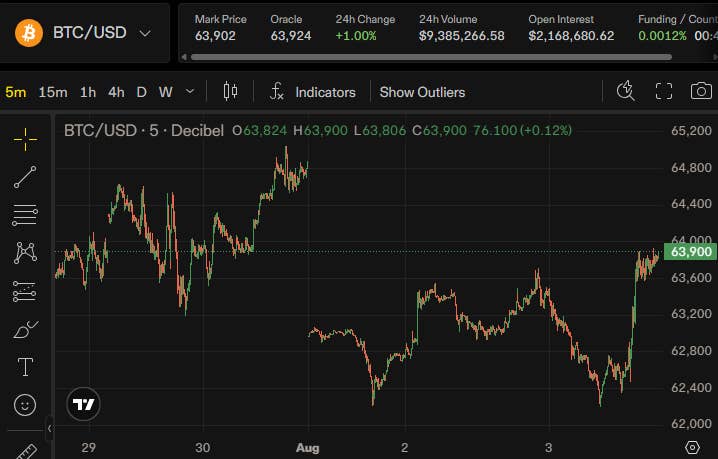Toggle Show Outliers on the chart
718x459 pixels.
[422, 92]
